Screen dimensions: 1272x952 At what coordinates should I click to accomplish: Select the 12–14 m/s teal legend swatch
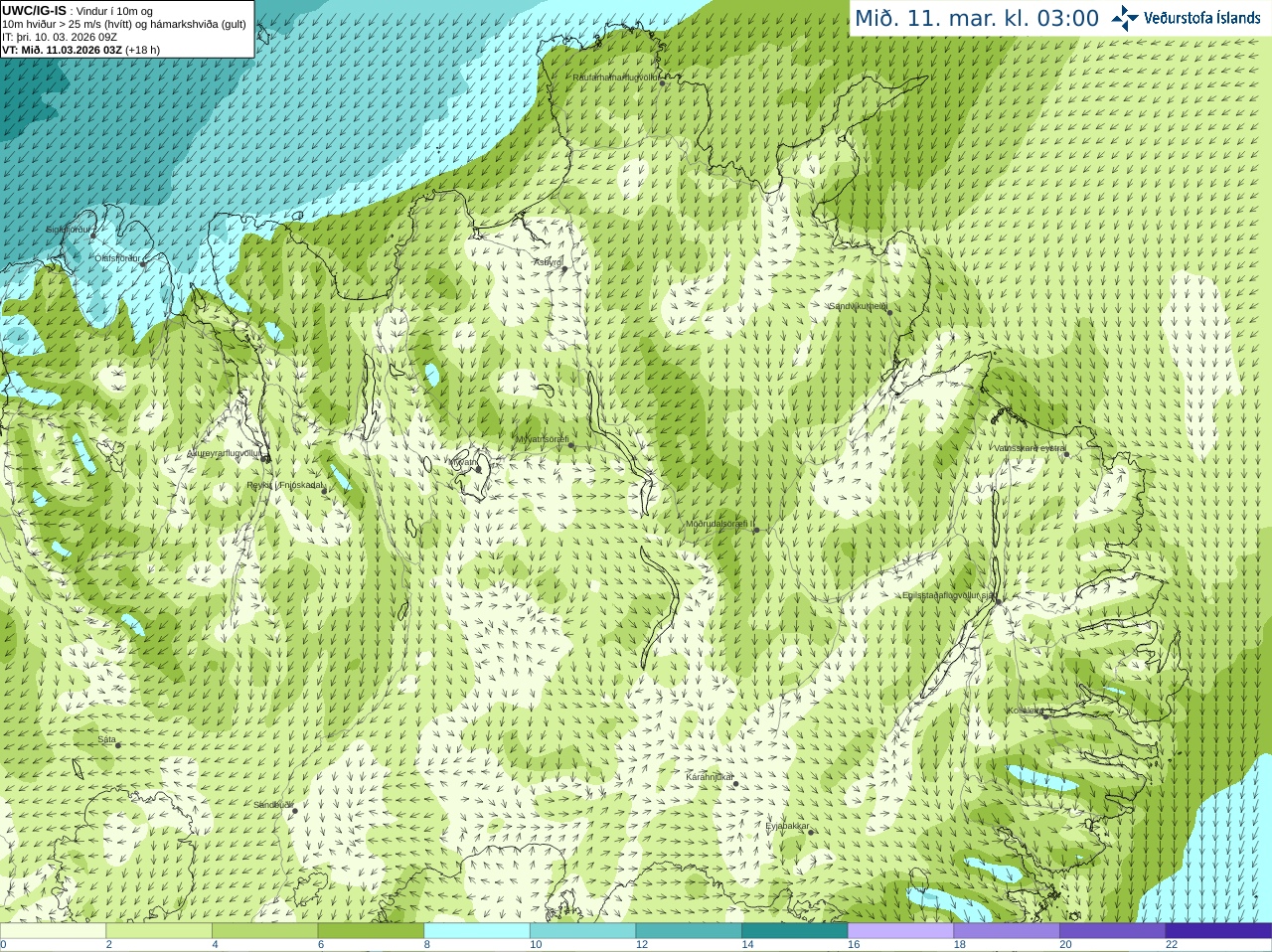coord(689,931)
